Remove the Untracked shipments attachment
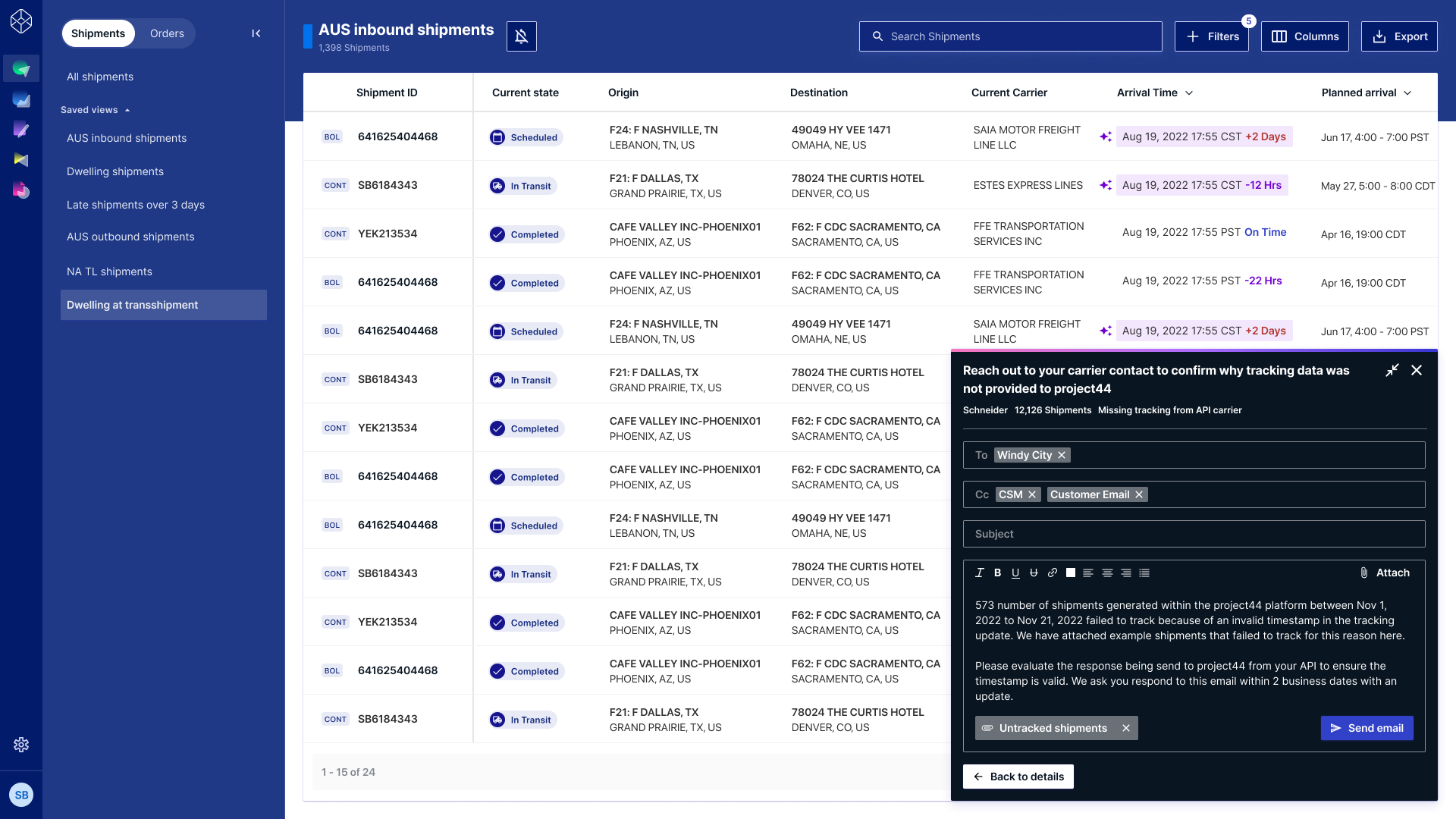1456x819 pixels. tap(1126, 728)
